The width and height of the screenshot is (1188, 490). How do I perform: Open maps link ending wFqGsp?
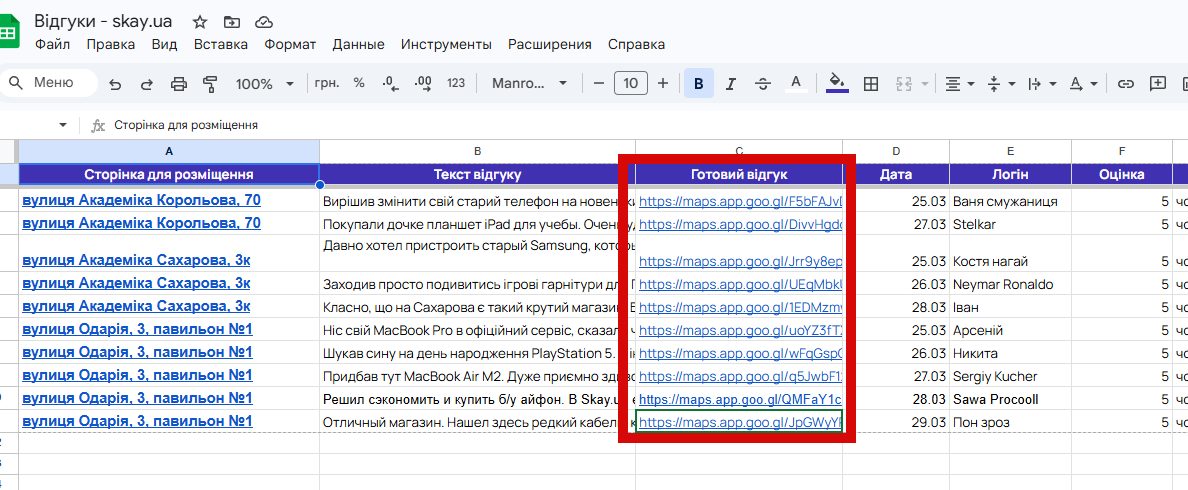point(740,353)
